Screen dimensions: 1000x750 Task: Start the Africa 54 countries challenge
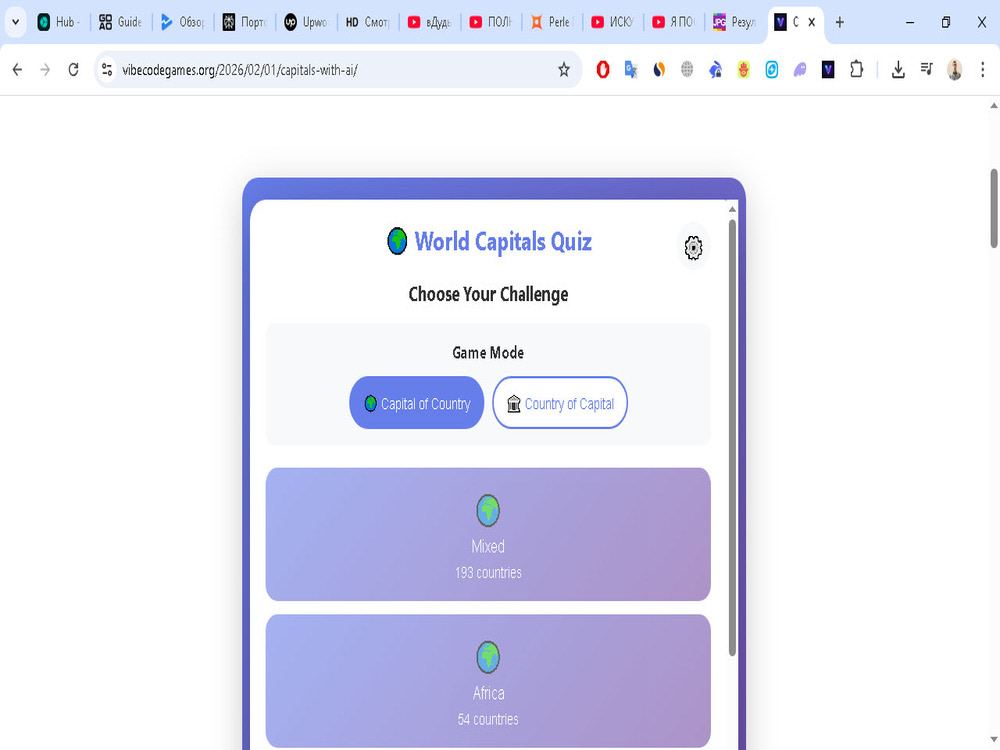click(488, 681)
